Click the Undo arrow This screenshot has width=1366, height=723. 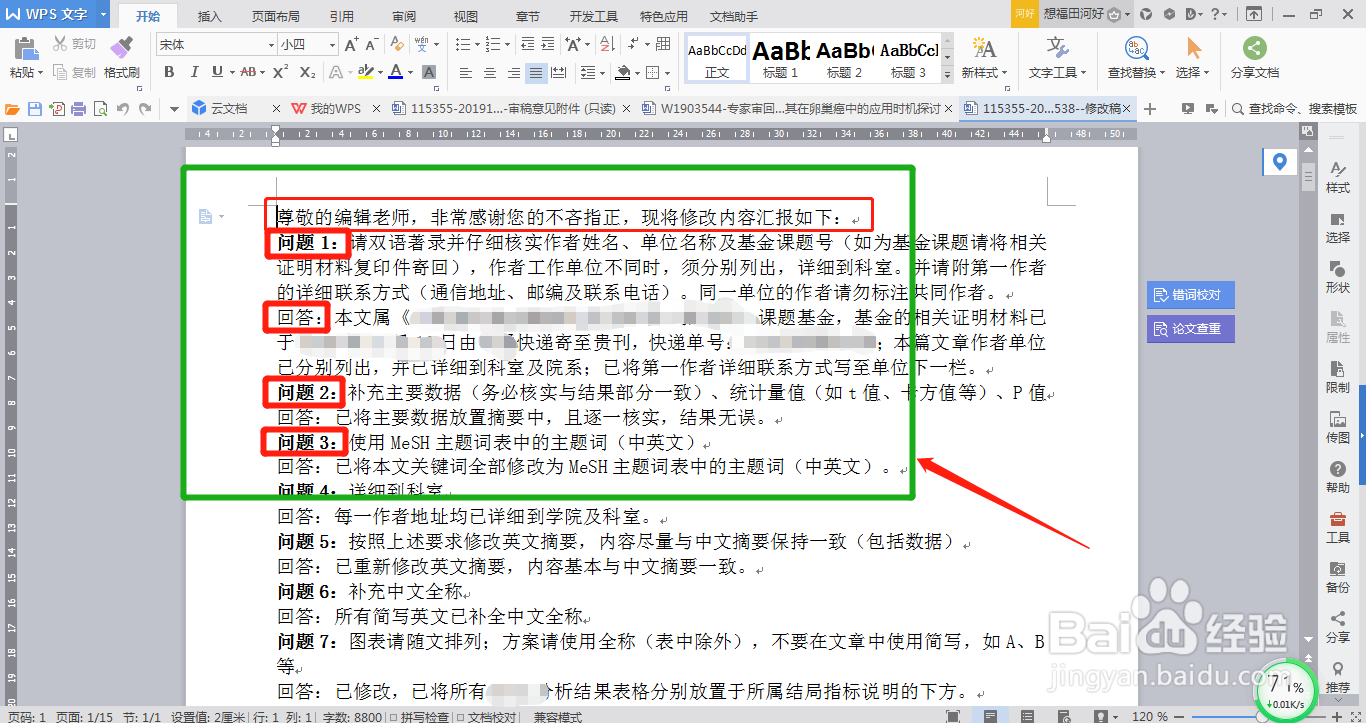[x=123, y=109]
